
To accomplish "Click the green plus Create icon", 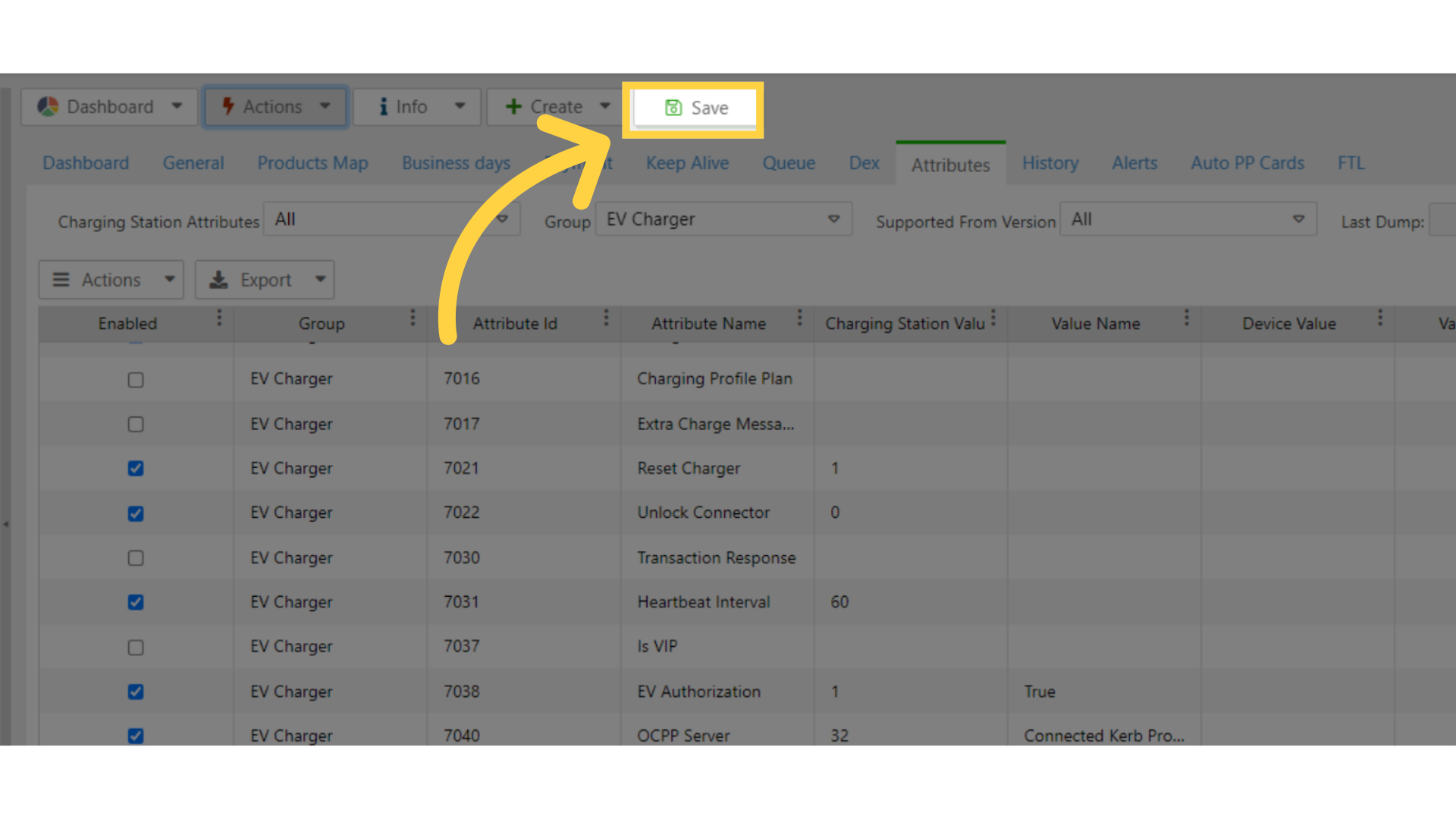I will [513, 107].
